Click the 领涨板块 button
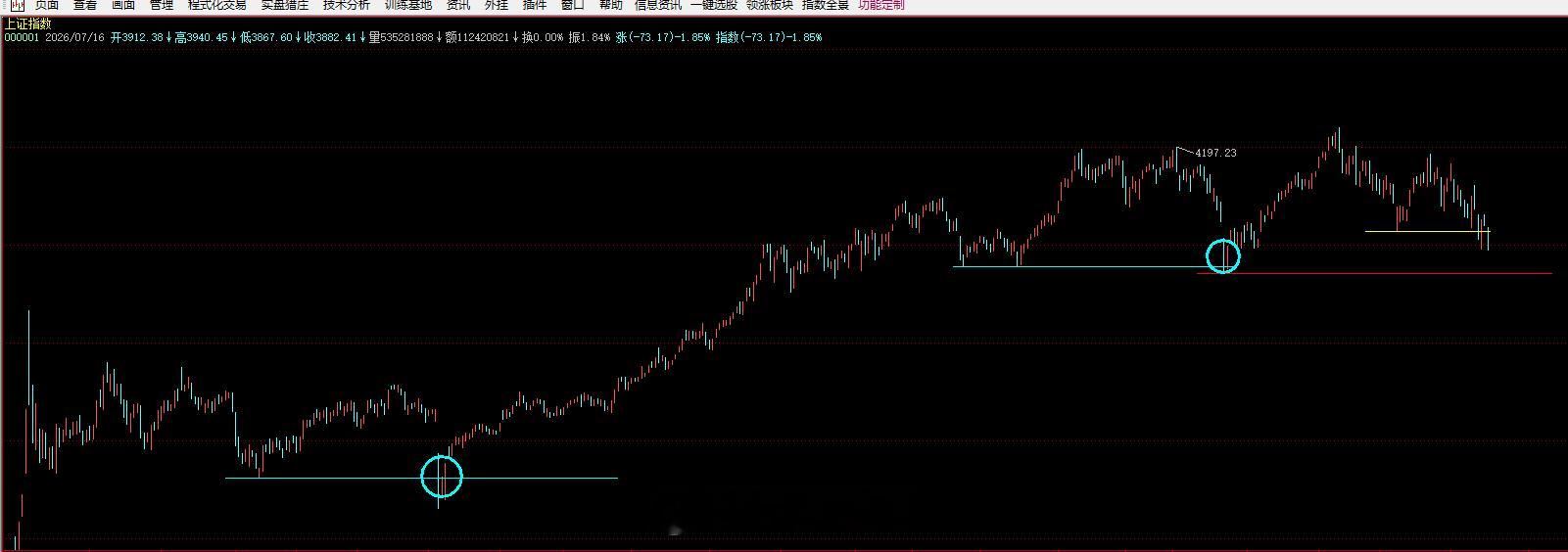 [770, 5]
